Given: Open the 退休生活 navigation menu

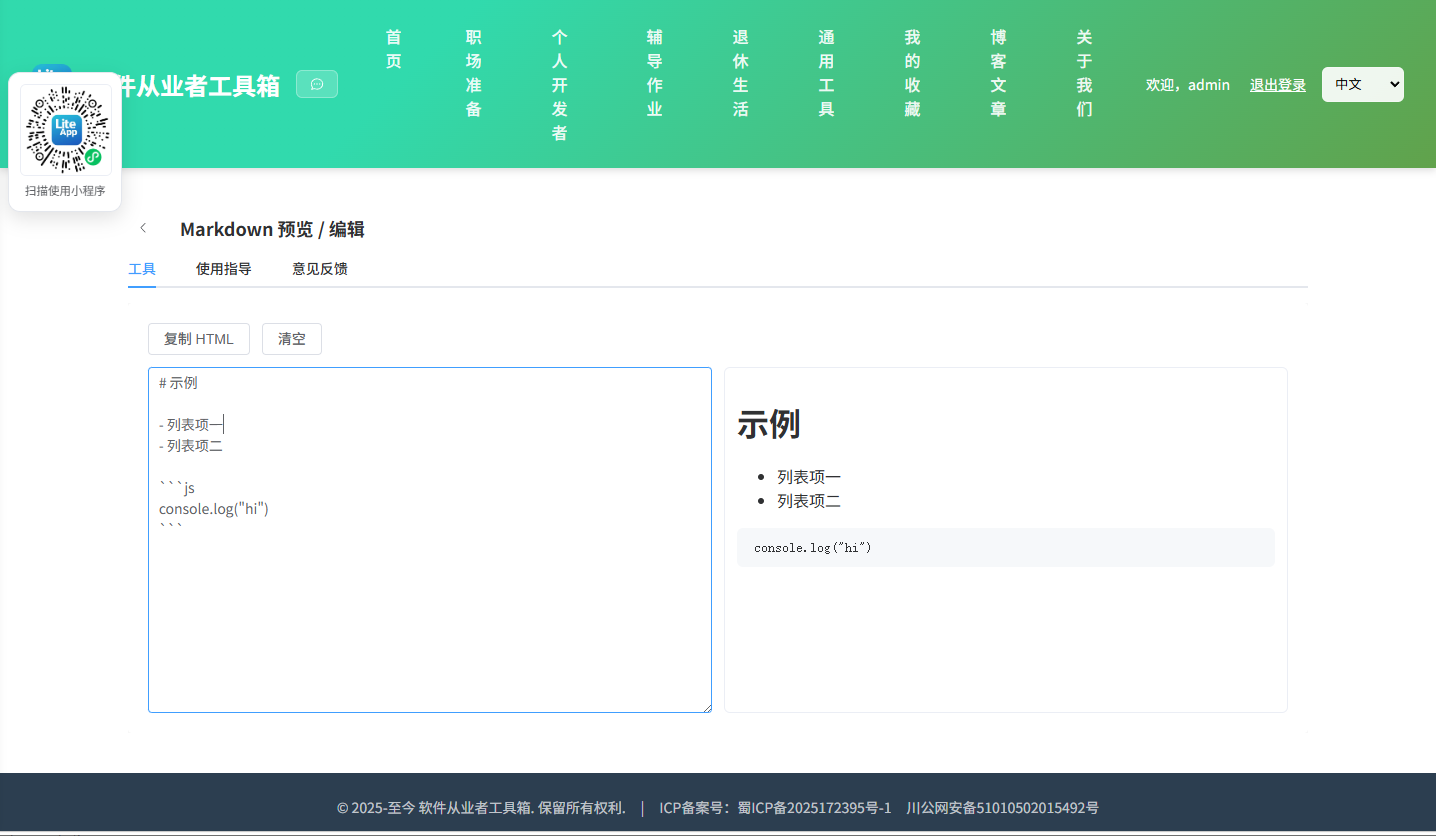Looking at the screenshot, I should click(x=741, y=73).
